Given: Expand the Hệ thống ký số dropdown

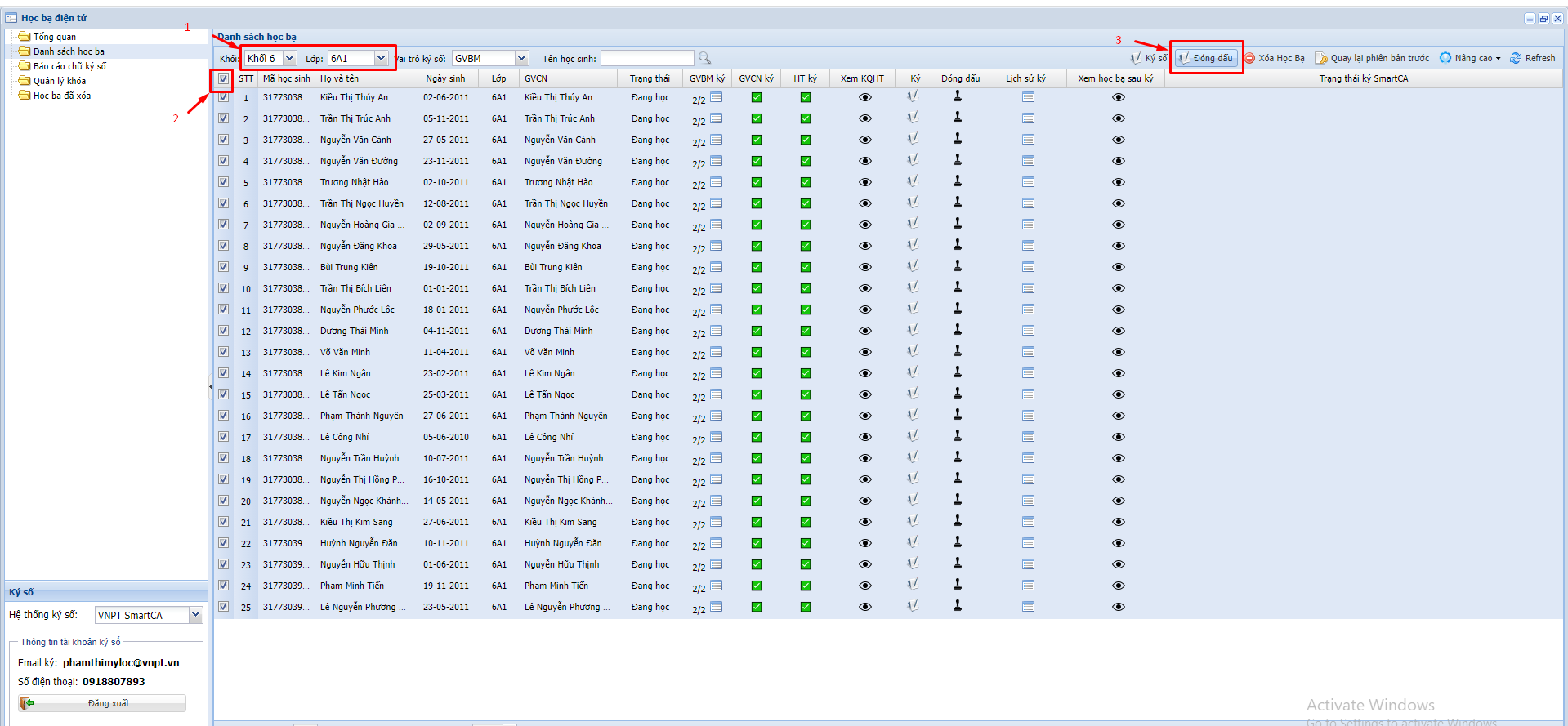Looking at the screenshot, I should tap(195, 615).
